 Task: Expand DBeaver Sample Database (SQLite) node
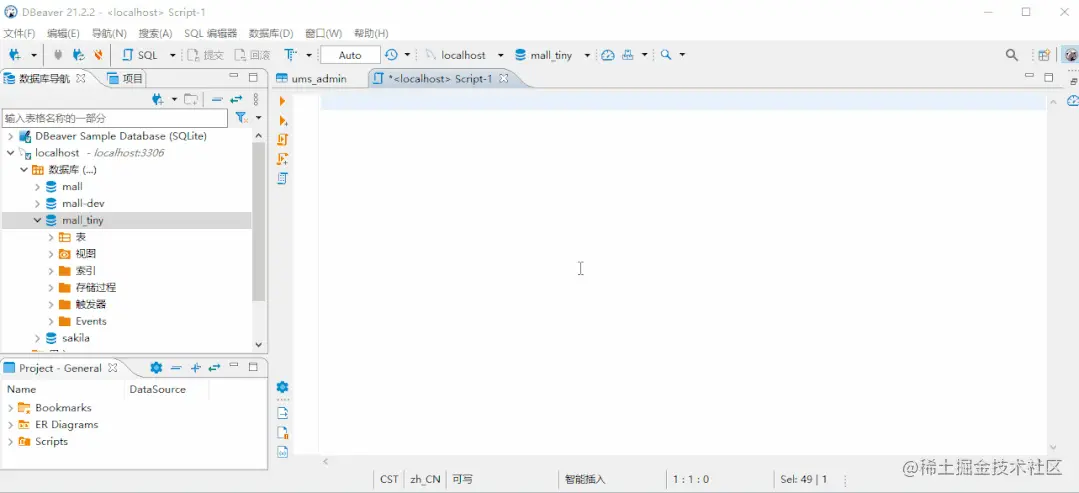click(10, 136)
